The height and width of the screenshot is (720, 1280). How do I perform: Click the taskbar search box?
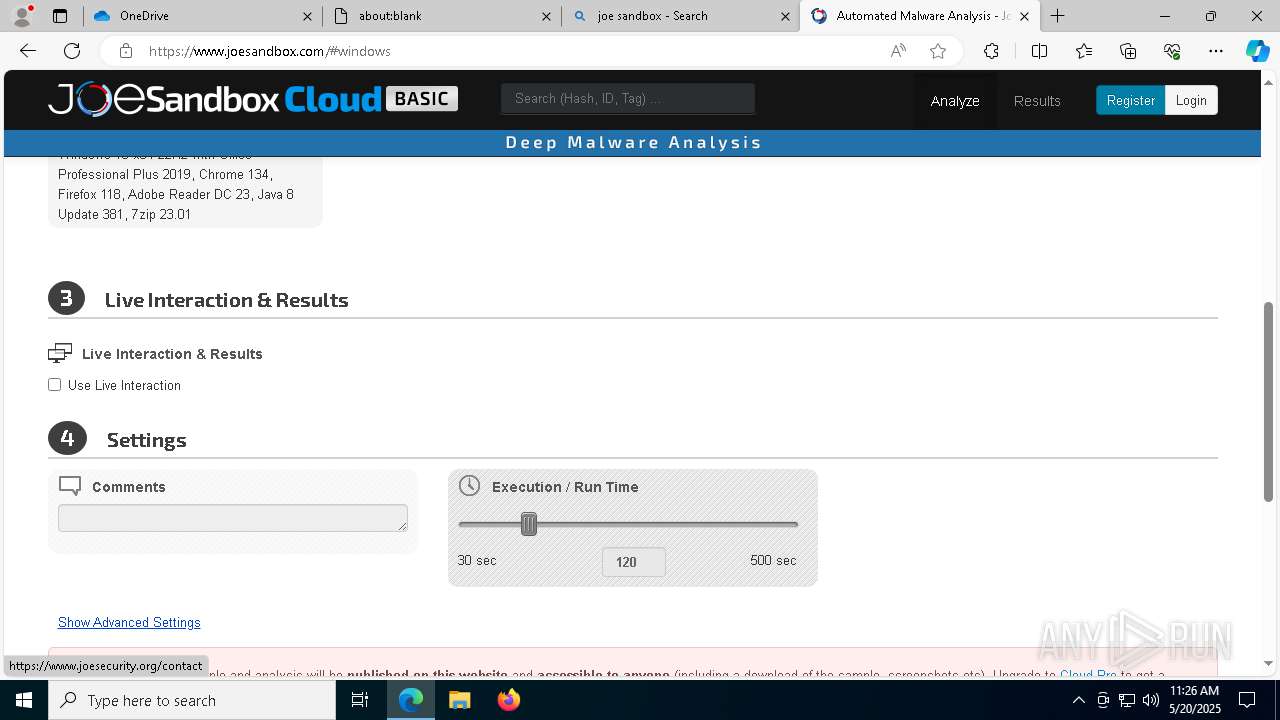(192, 700)
